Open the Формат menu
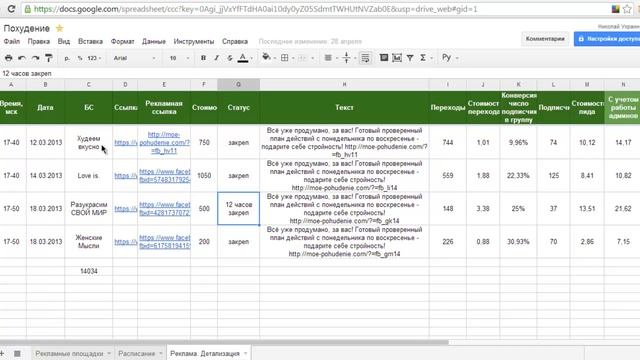 pos(122,42)
